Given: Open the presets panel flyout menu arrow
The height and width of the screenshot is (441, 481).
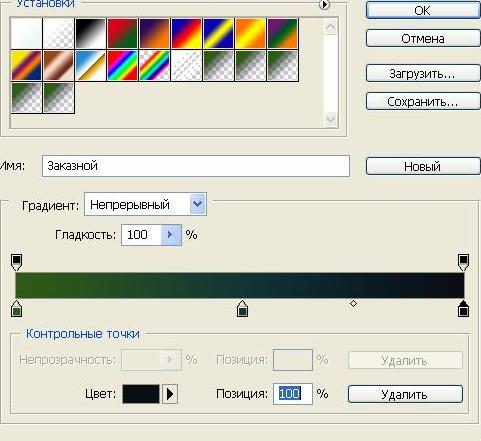Looking at the screenshot, I should coord(324,4).
